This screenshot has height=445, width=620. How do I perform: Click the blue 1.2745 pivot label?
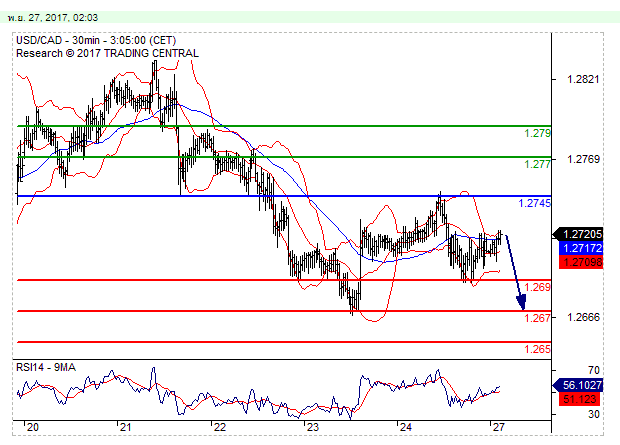534,203
